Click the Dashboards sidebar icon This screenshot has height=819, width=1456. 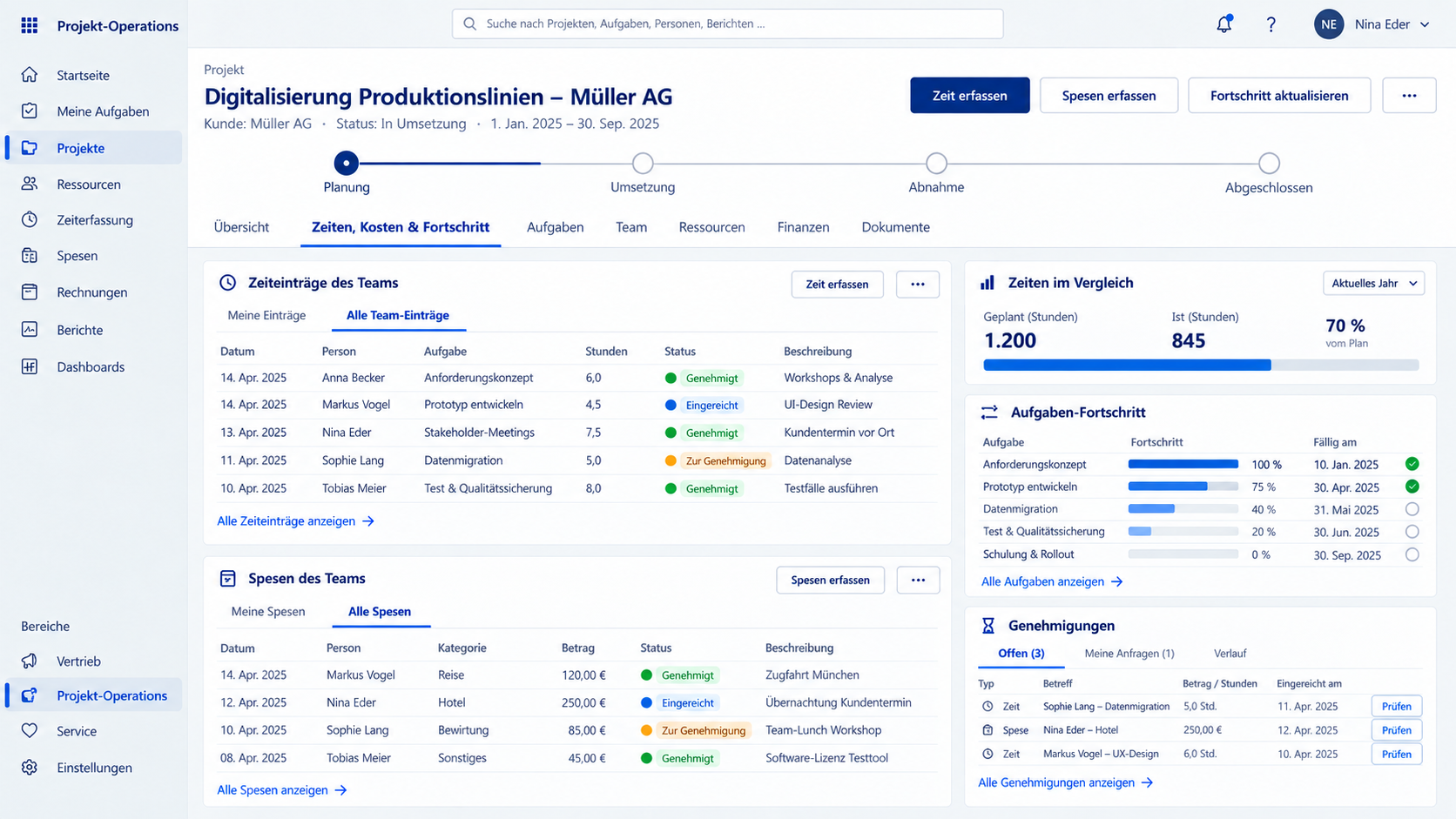[x=30, y=366]
